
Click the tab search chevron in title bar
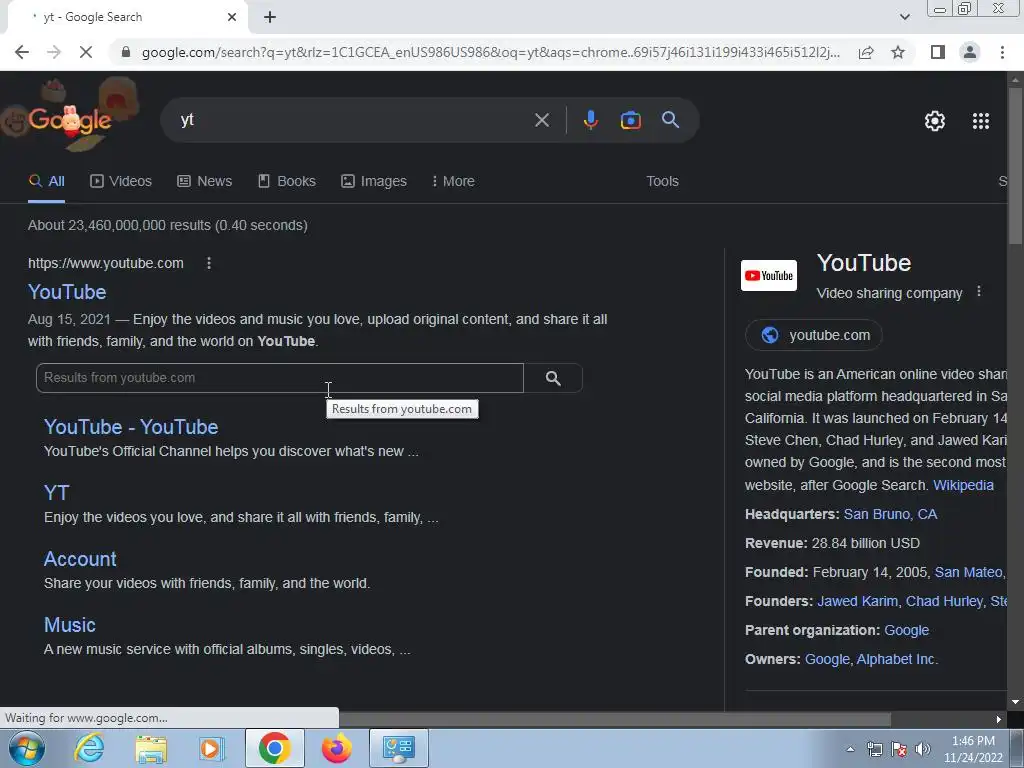pyautogui.click(x=904, y=17)
